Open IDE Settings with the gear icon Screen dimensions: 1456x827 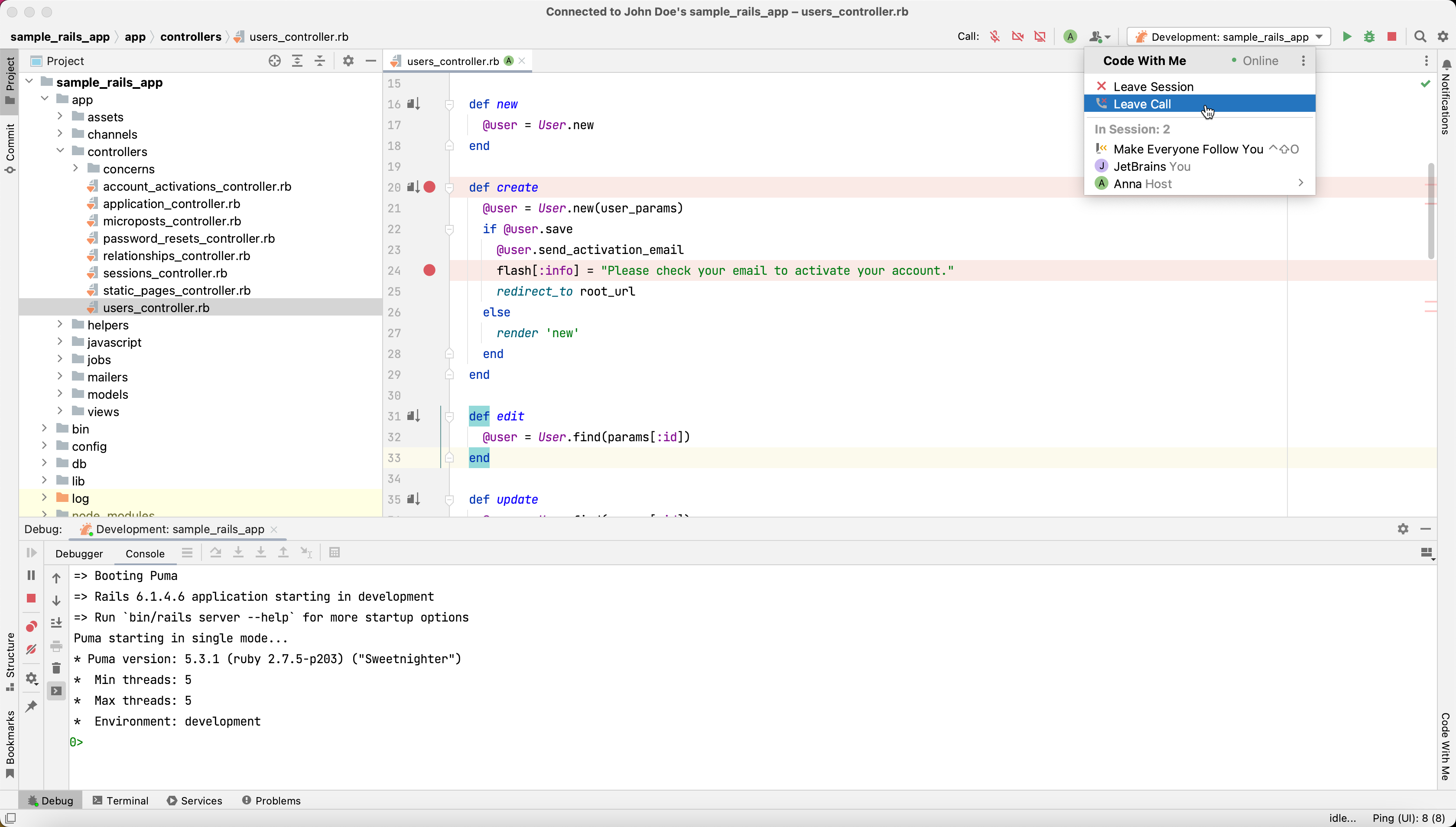point(1443,36)
